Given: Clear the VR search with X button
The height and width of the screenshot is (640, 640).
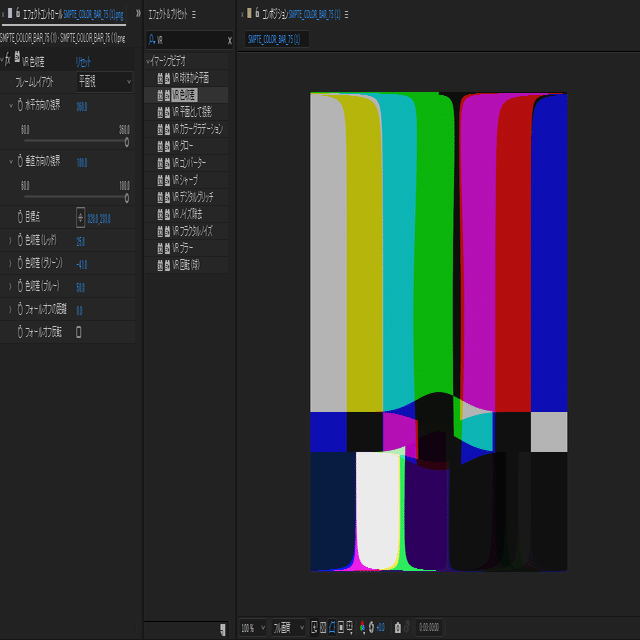Looking at the screenshot, I should click(x=229, y=40).
